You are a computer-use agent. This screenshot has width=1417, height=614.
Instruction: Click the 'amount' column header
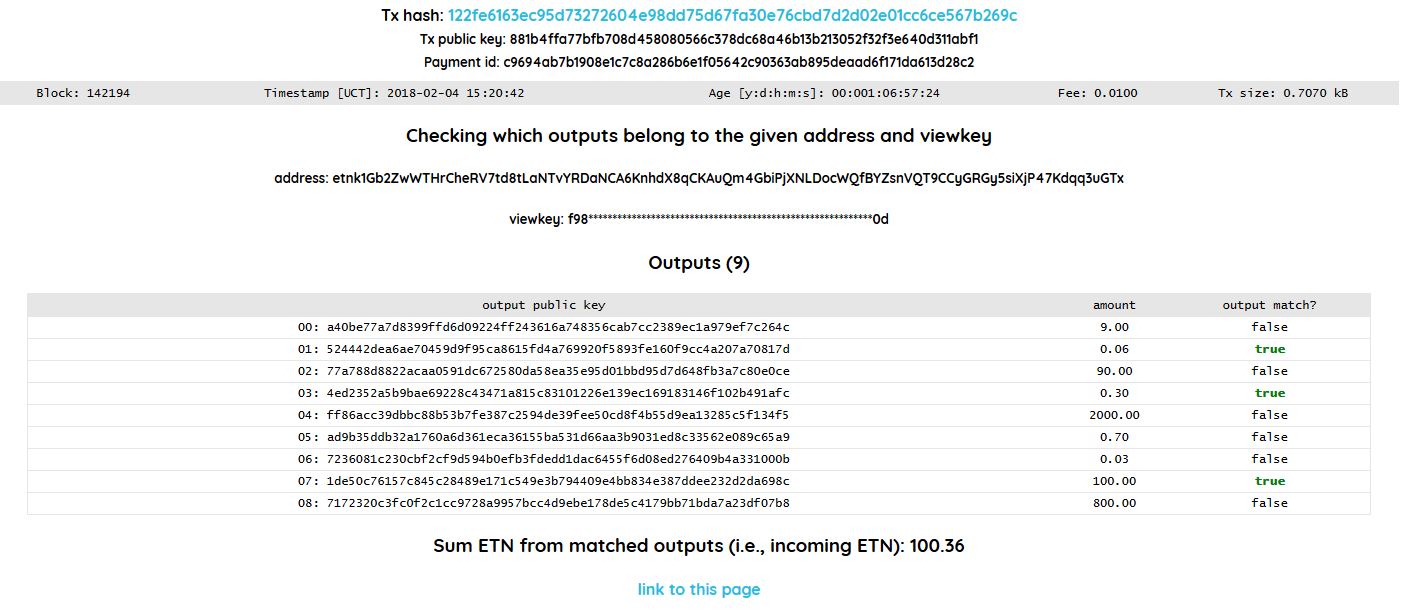(x=1114, y=305)
